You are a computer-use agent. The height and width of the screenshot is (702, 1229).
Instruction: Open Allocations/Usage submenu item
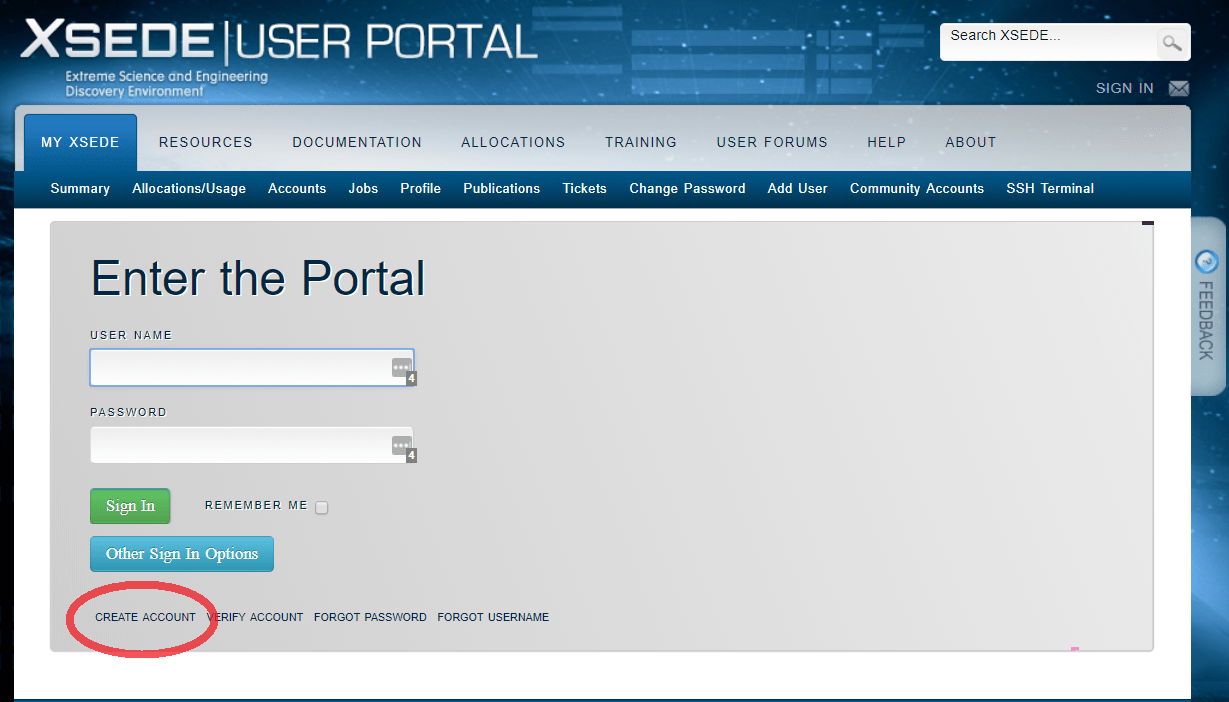pos(189,188)
